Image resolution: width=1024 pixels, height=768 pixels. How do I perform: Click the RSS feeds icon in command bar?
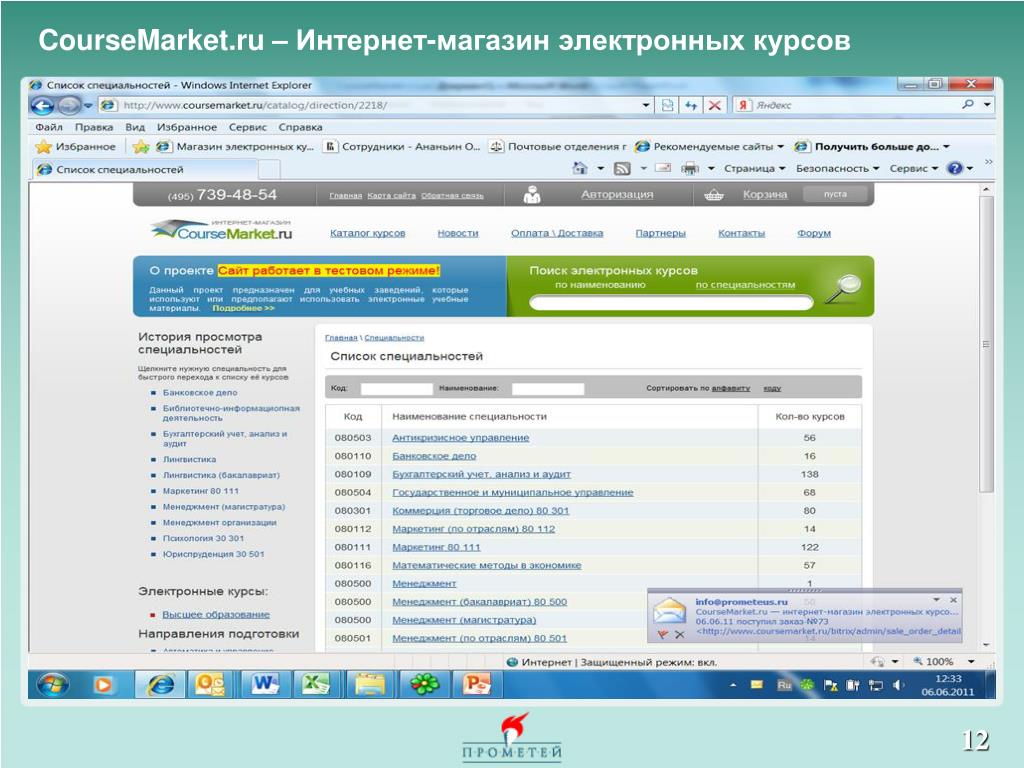(x=622, y=168)
